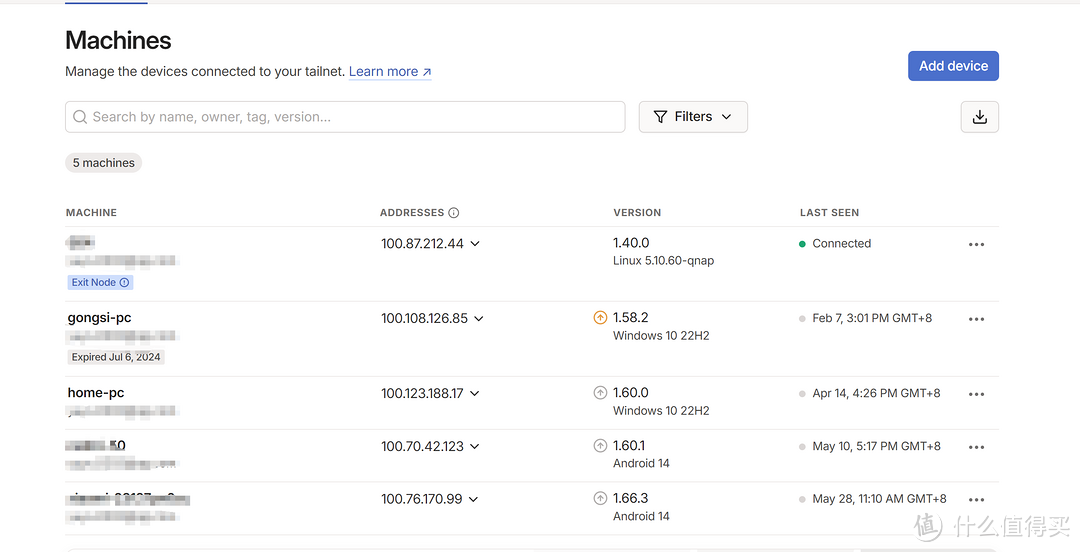1080x552 pixels.
Task: Open three-dot menu for home-pc
Action: [x=976, y=394]
